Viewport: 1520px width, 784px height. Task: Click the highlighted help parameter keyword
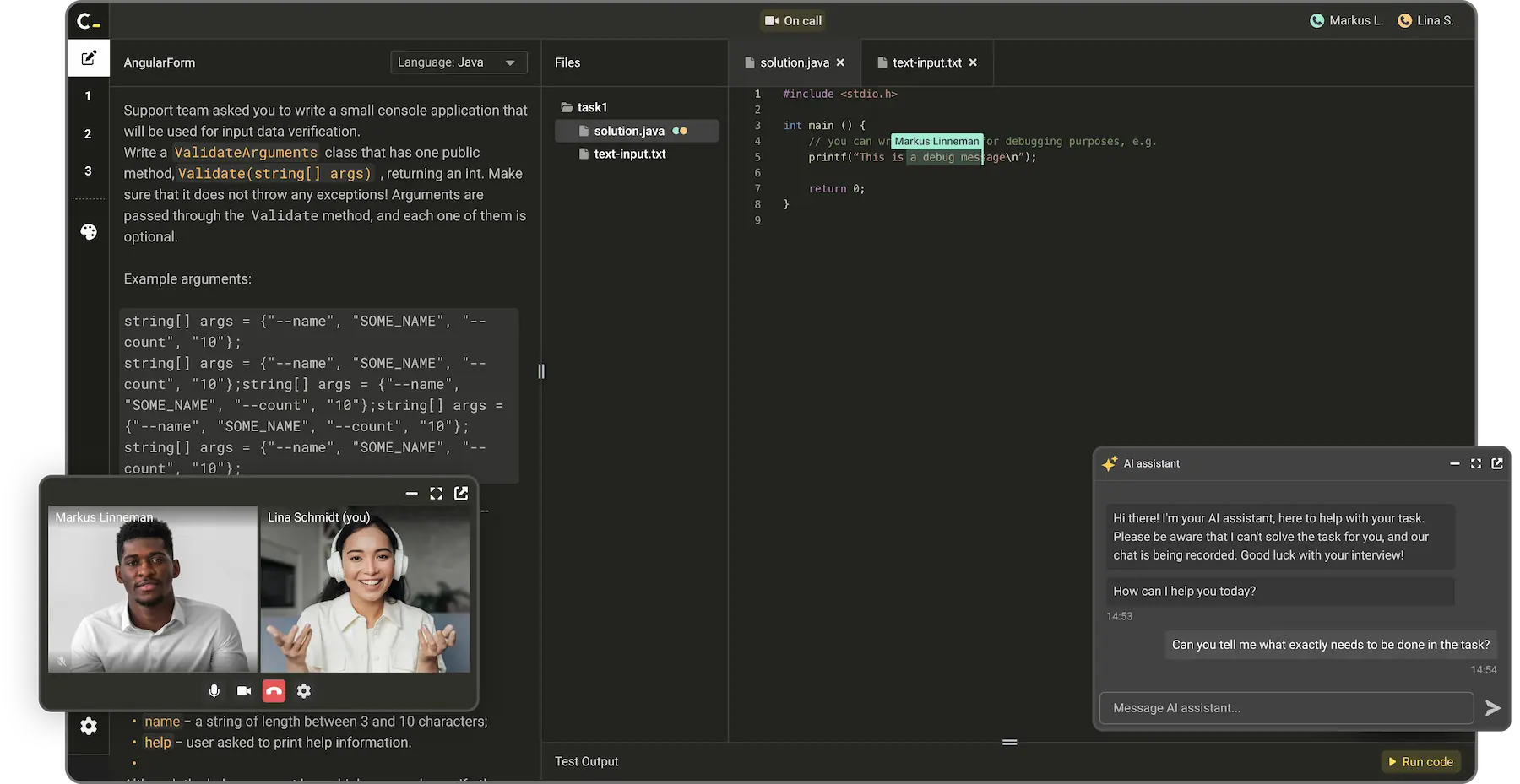158,743
